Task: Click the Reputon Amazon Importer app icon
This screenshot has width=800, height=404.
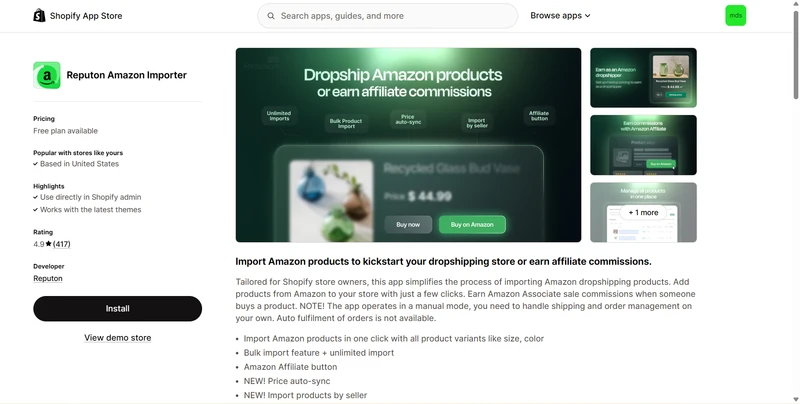Action: [47, 75]
